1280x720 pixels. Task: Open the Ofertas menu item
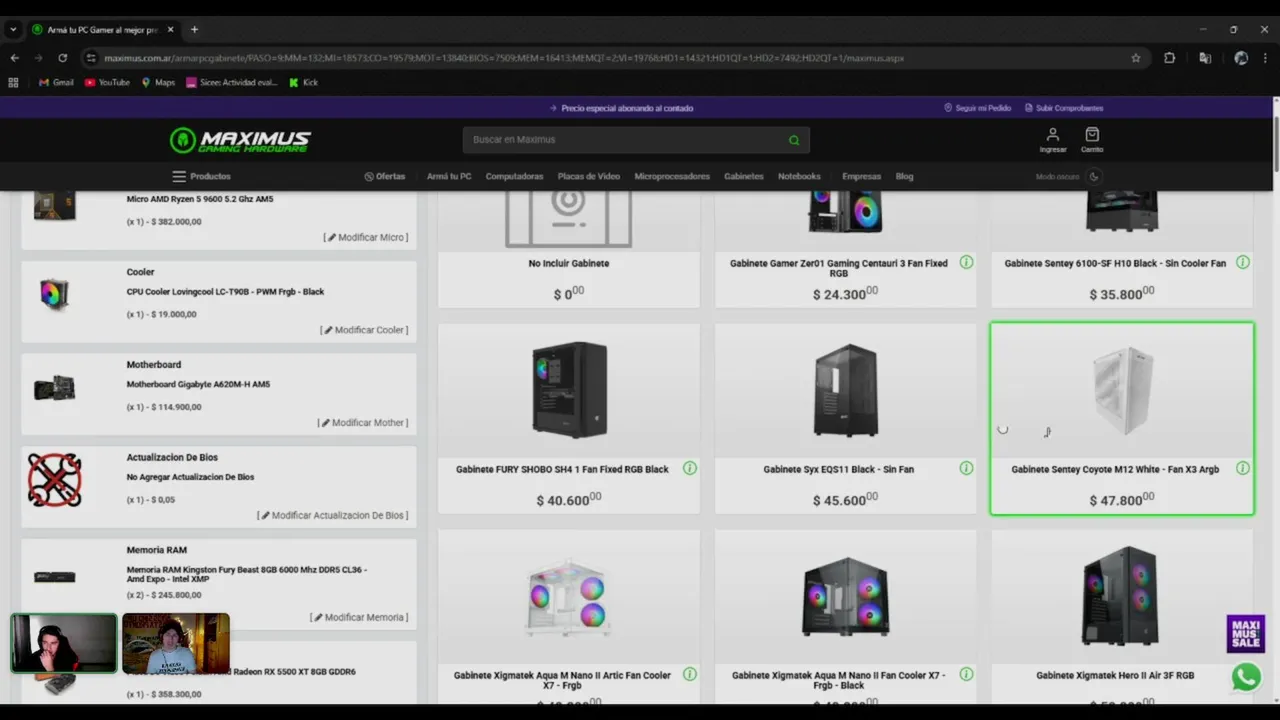385,177
